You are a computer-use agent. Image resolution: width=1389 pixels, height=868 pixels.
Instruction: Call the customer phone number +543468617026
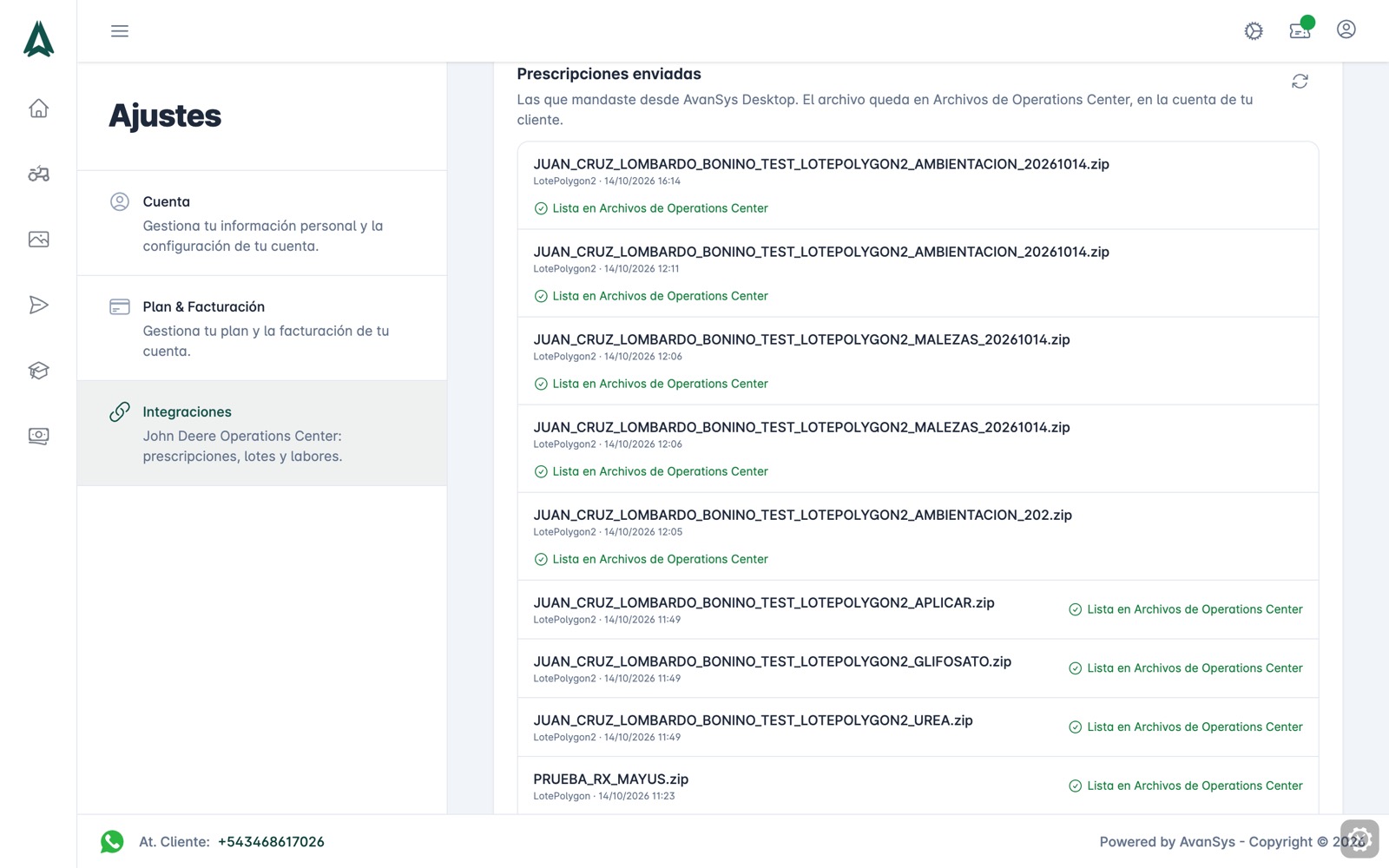271,842
